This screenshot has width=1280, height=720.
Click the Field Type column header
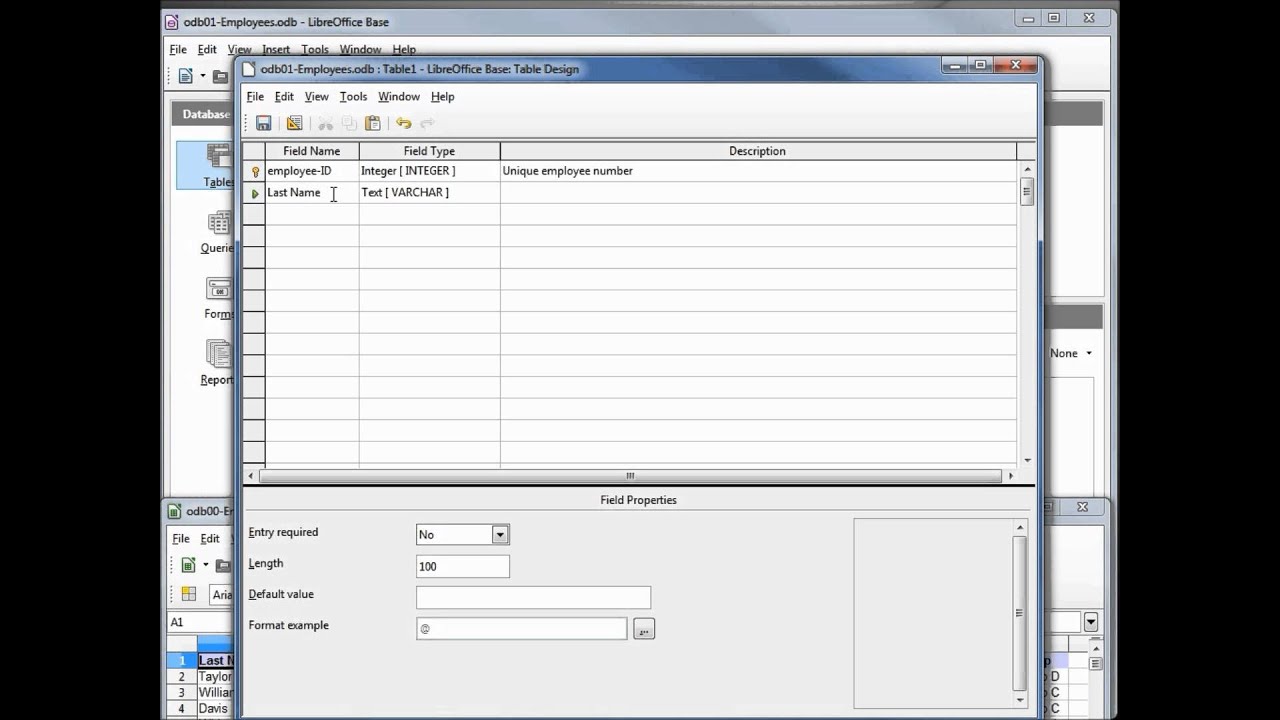[x=429, y=151]
